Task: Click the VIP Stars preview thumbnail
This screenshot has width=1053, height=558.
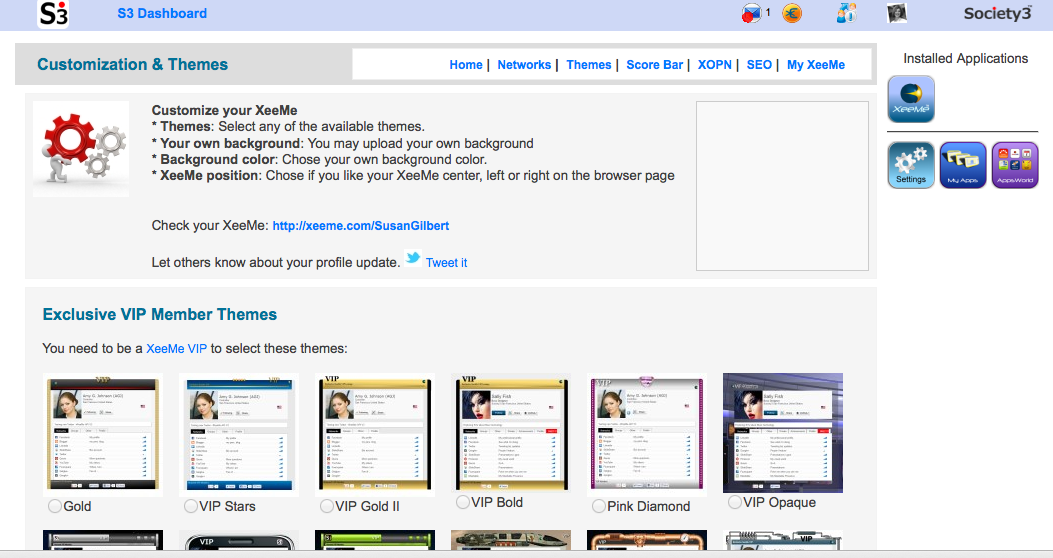Action: coord(239,434)
